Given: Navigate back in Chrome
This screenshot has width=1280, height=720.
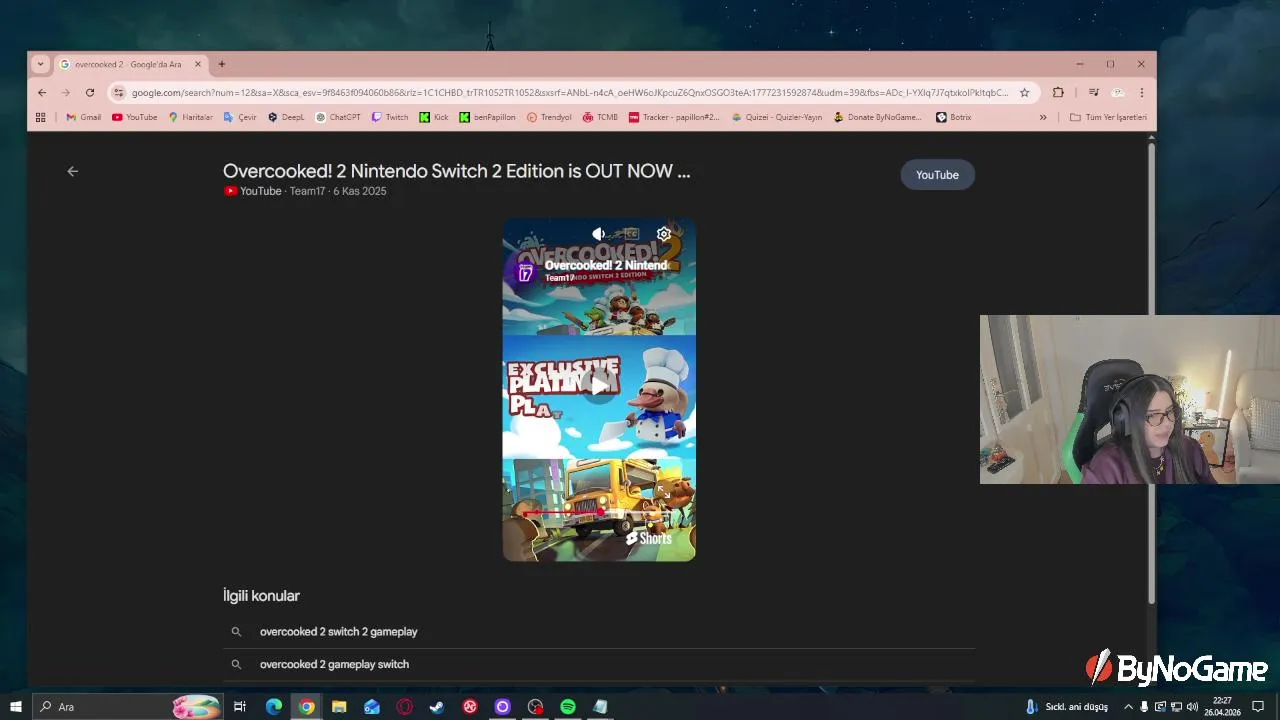Looking at the screenshot, I should pyautogui.click(x=42, y=93).
